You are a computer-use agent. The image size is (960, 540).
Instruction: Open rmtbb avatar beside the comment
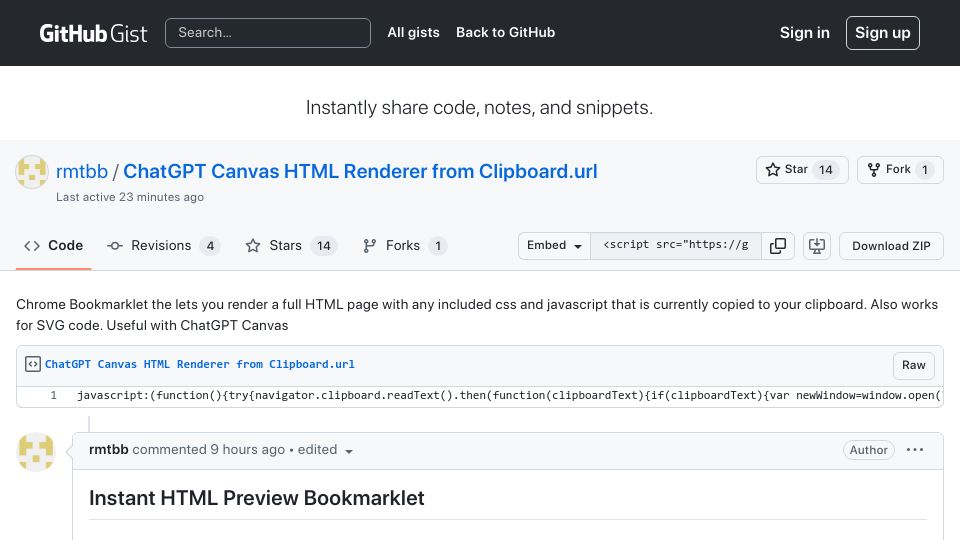click(36, 452)
